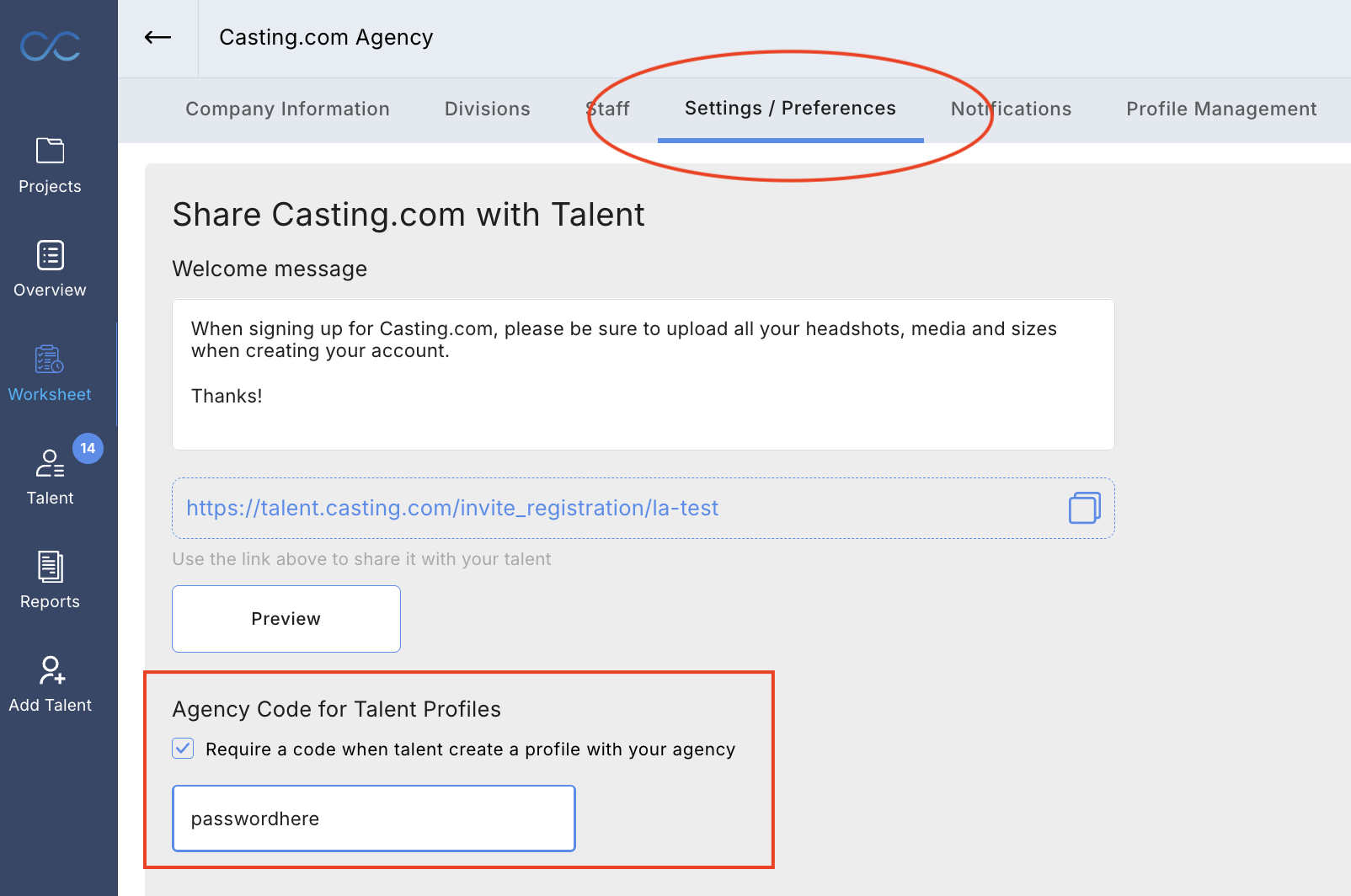Click 'Agency Code for Talent Profiles' heading

click(337, 709)
